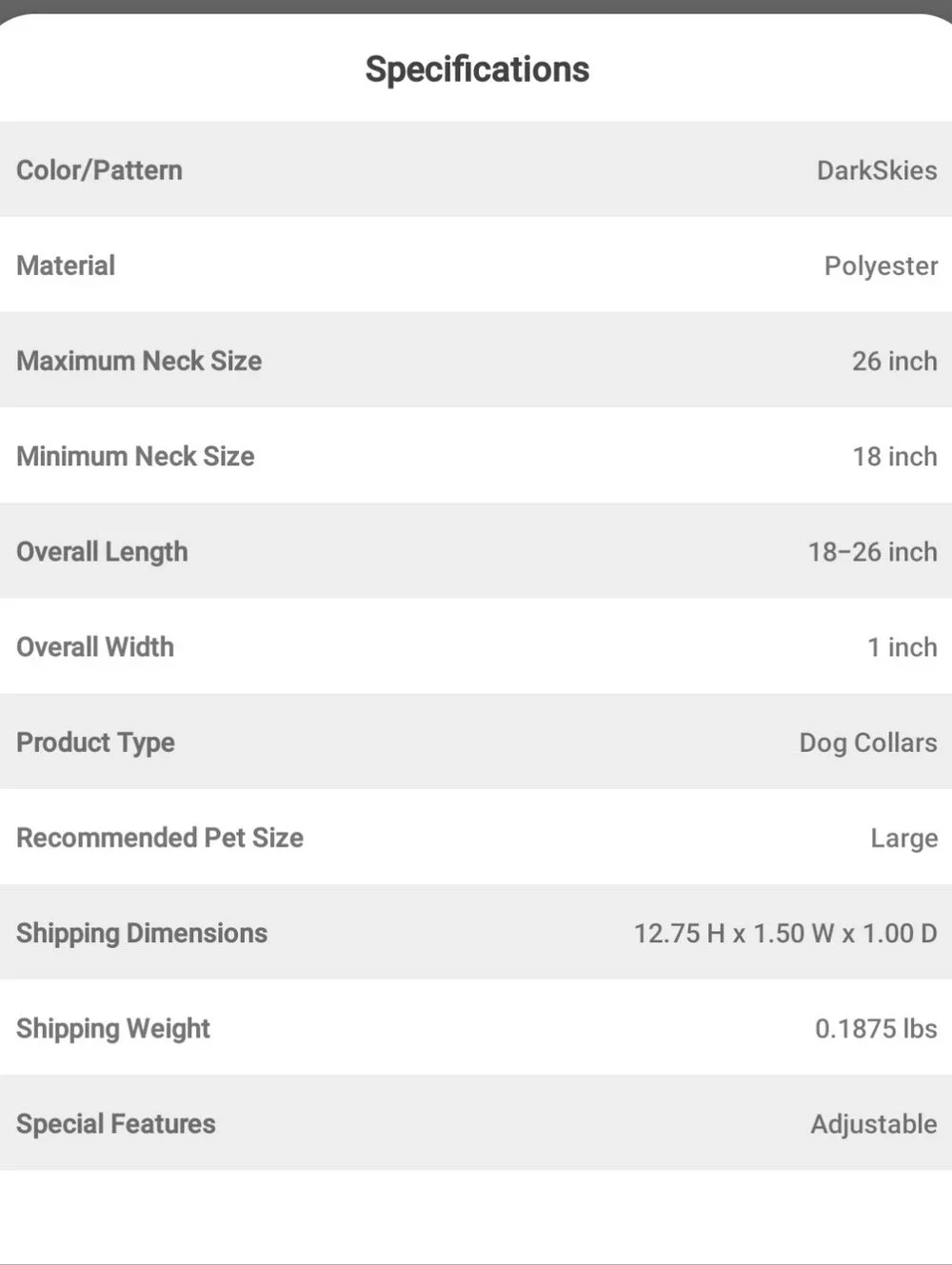Click the 0.1875 lbs shipping weight
This screenshot has width=952, height=1265.
(x=876, y=1028)
